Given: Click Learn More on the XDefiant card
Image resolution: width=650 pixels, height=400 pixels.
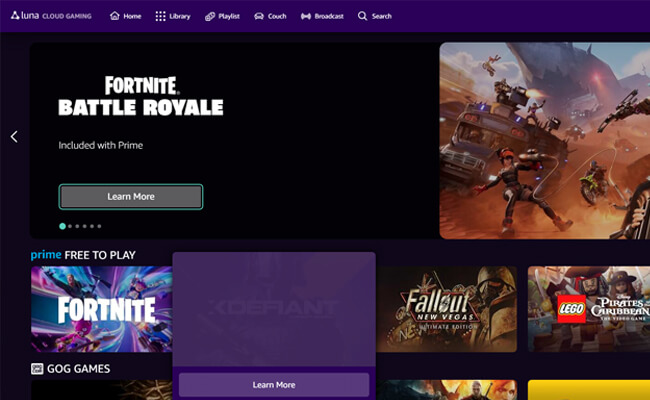Looking at the screenshot, I should coord(274,385).
